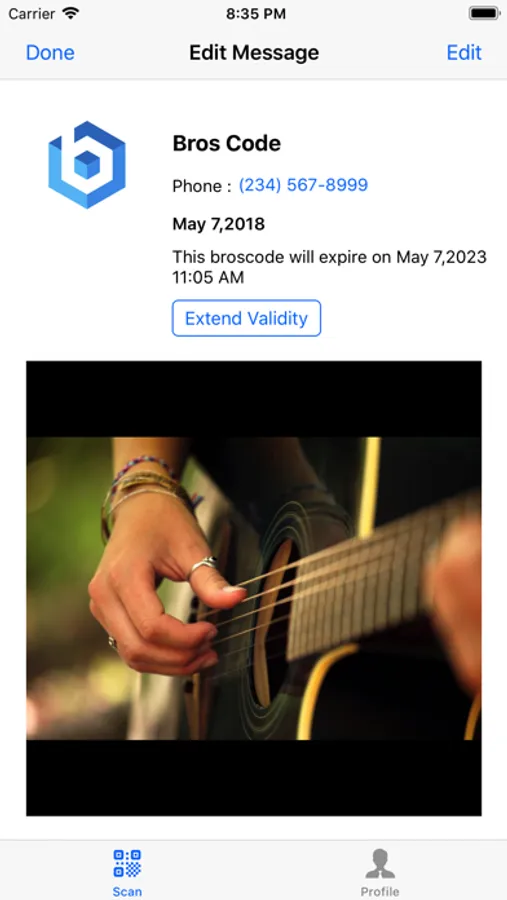Image resolution: width=507 pixels, height=900 pixels.
Task: Open the Profile person silhouette icon
Action: (380, 864)
